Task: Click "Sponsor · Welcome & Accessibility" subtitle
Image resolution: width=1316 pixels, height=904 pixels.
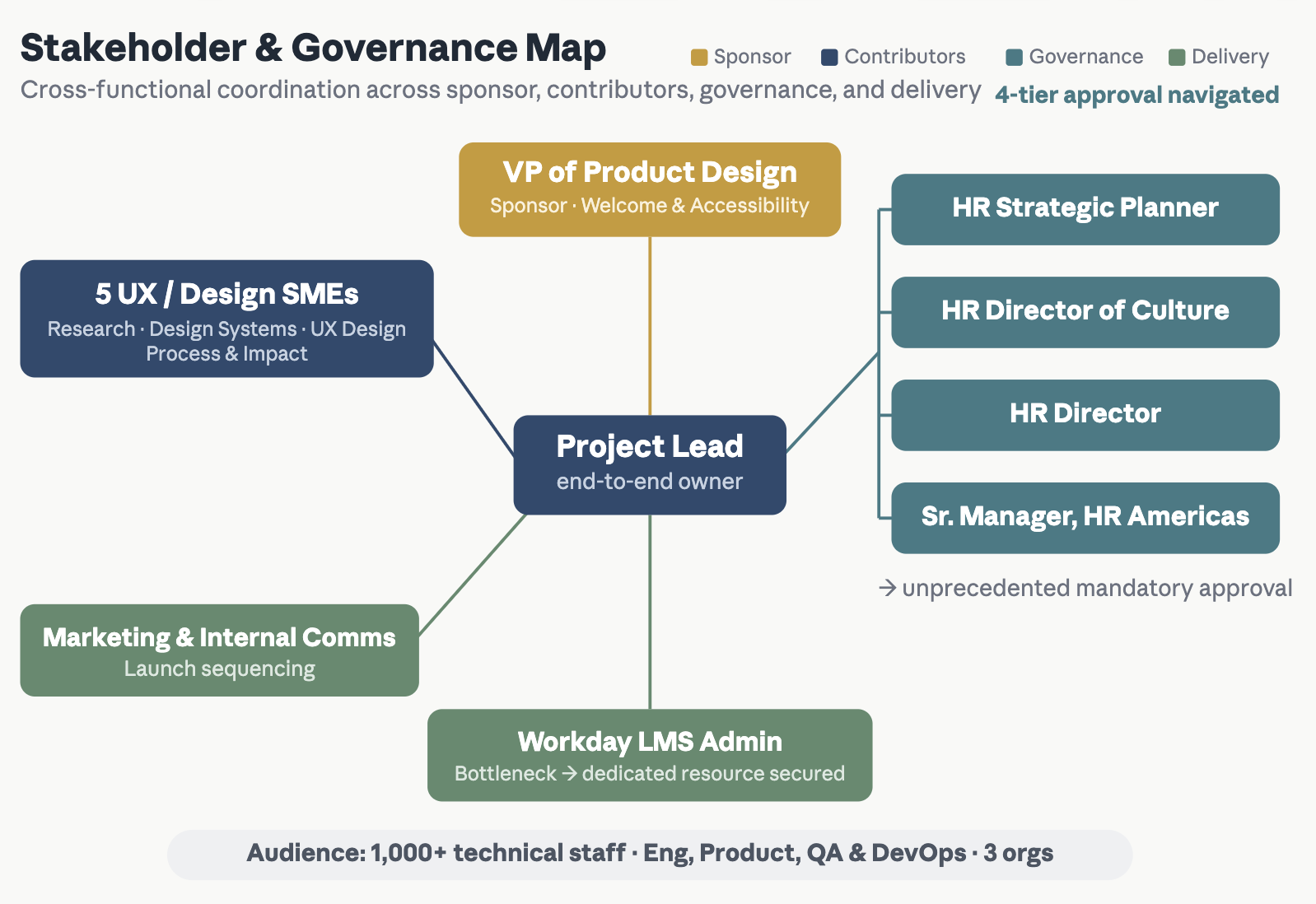Action: tap(650, 206)
